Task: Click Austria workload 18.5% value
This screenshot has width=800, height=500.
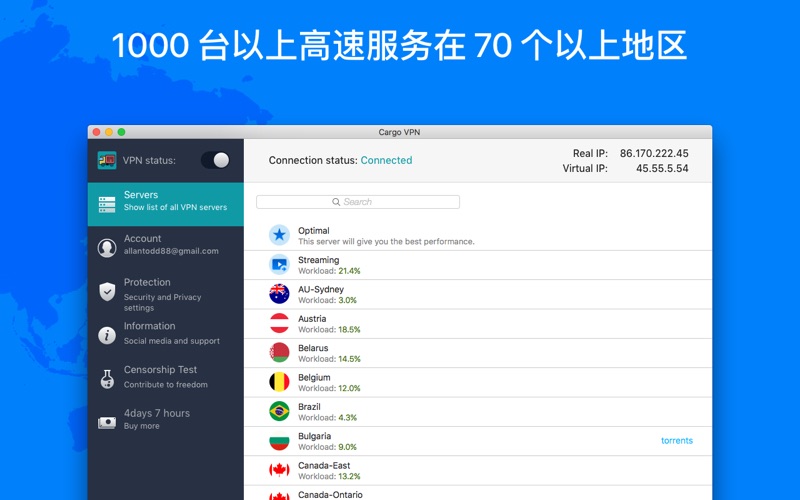Action: (349, 330)
